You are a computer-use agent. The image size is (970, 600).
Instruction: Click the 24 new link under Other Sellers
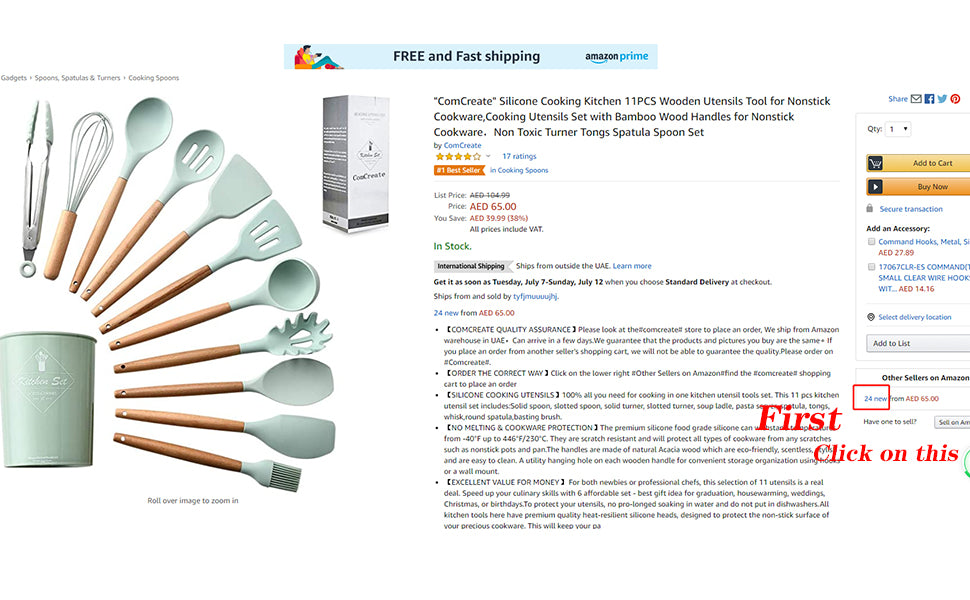(x=875, y=399)
